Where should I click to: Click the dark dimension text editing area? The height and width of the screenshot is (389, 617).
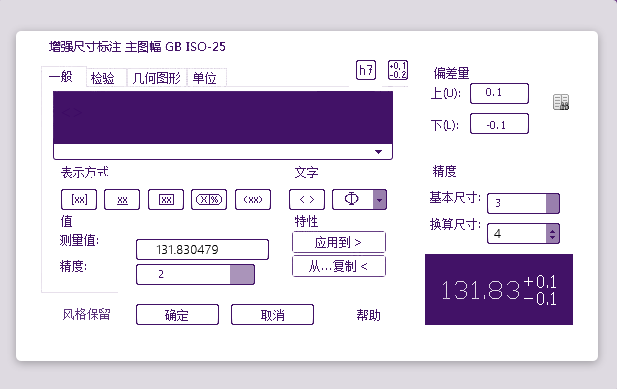(x=223, y=118)
